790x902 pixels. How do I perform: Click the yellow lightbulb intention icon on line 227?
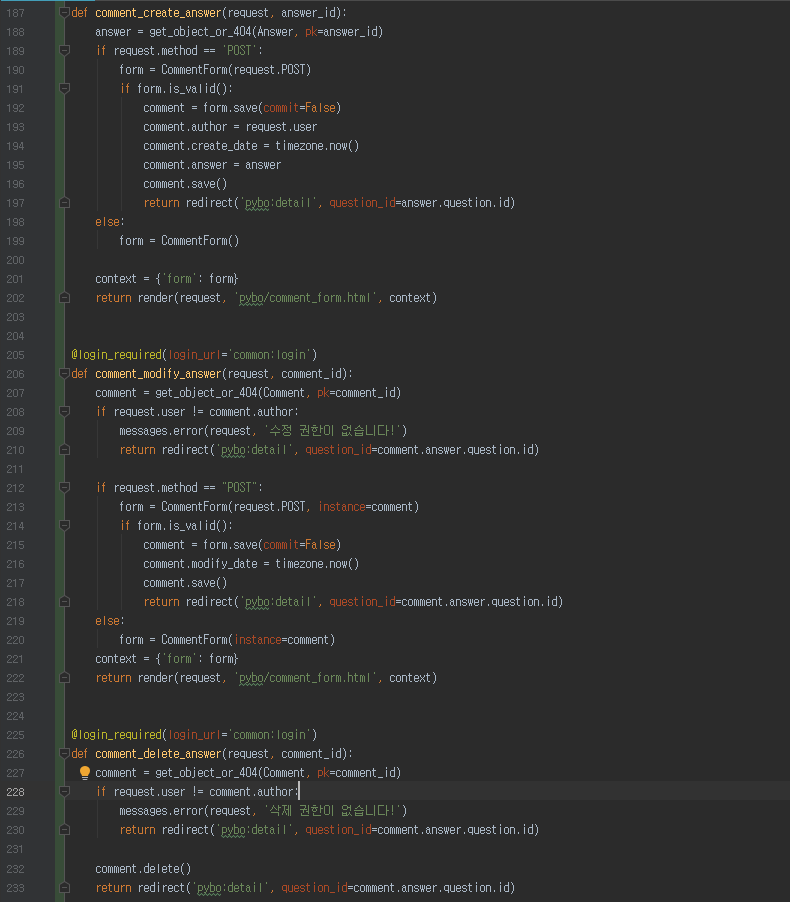85,773
